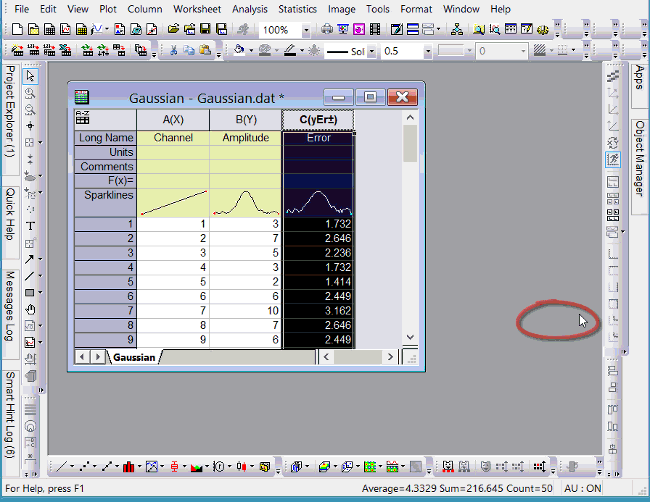Image resolution: width=656 pixels, height=502 pixels.
Task: Plot a box chart
Action: point(174,466)
